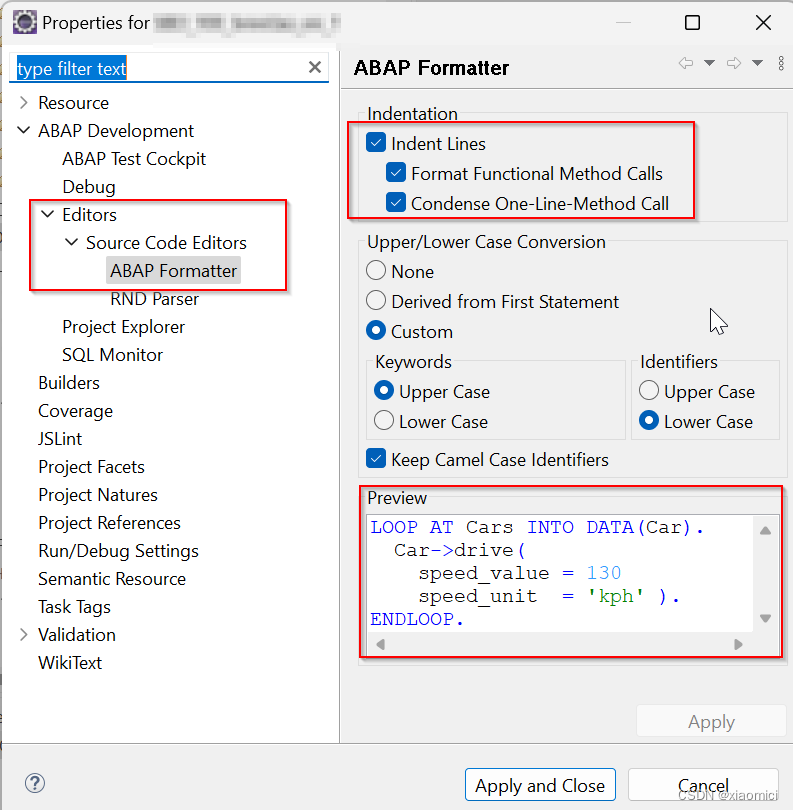The width and height of the screenshot is (793, 810).
Task: Click the preview pane's down scroll arrow
Action: tap(765, 618)
